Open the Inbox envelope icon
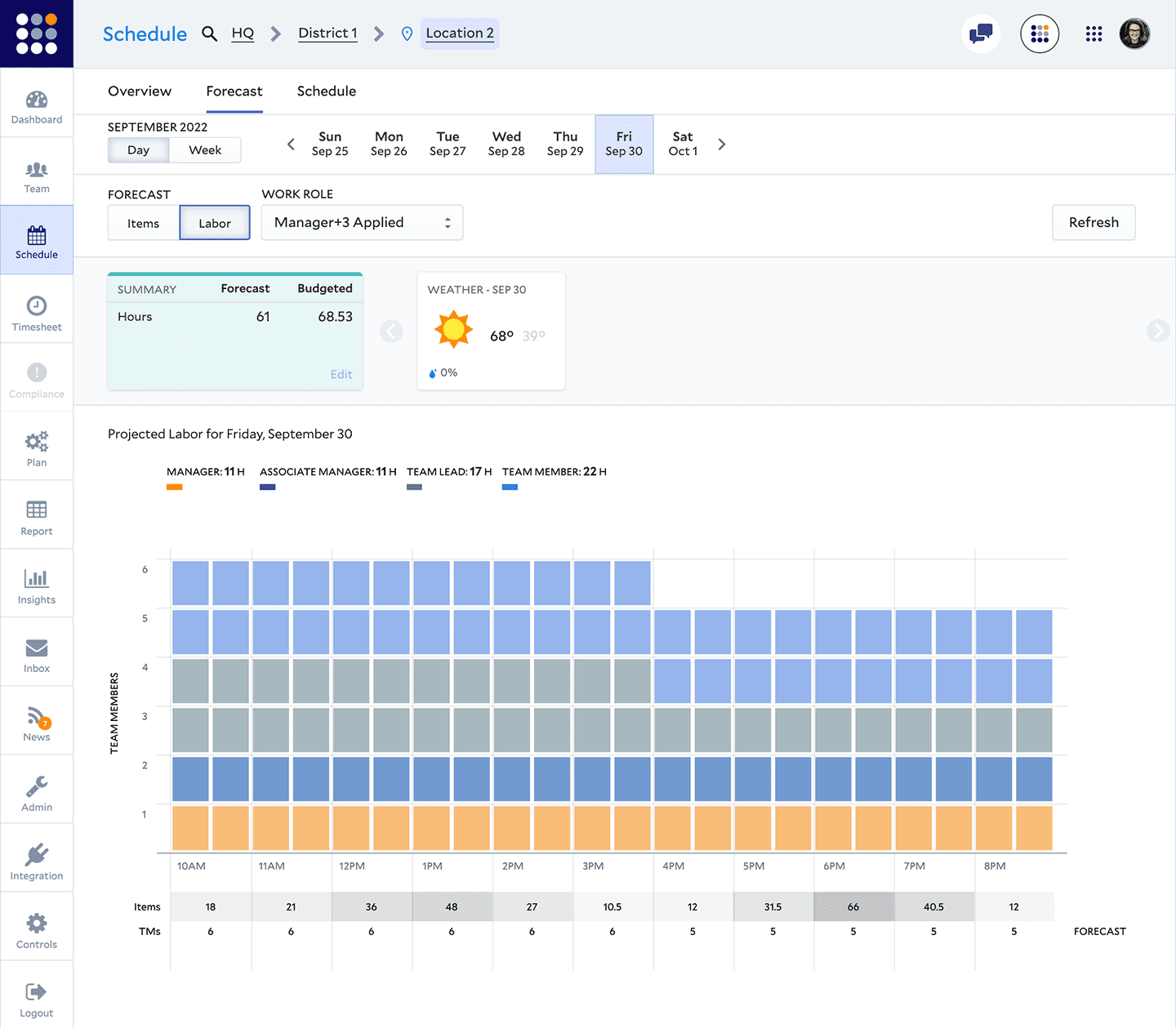The height and width of the screenshot is (1028, 1176). coord(37,648)
